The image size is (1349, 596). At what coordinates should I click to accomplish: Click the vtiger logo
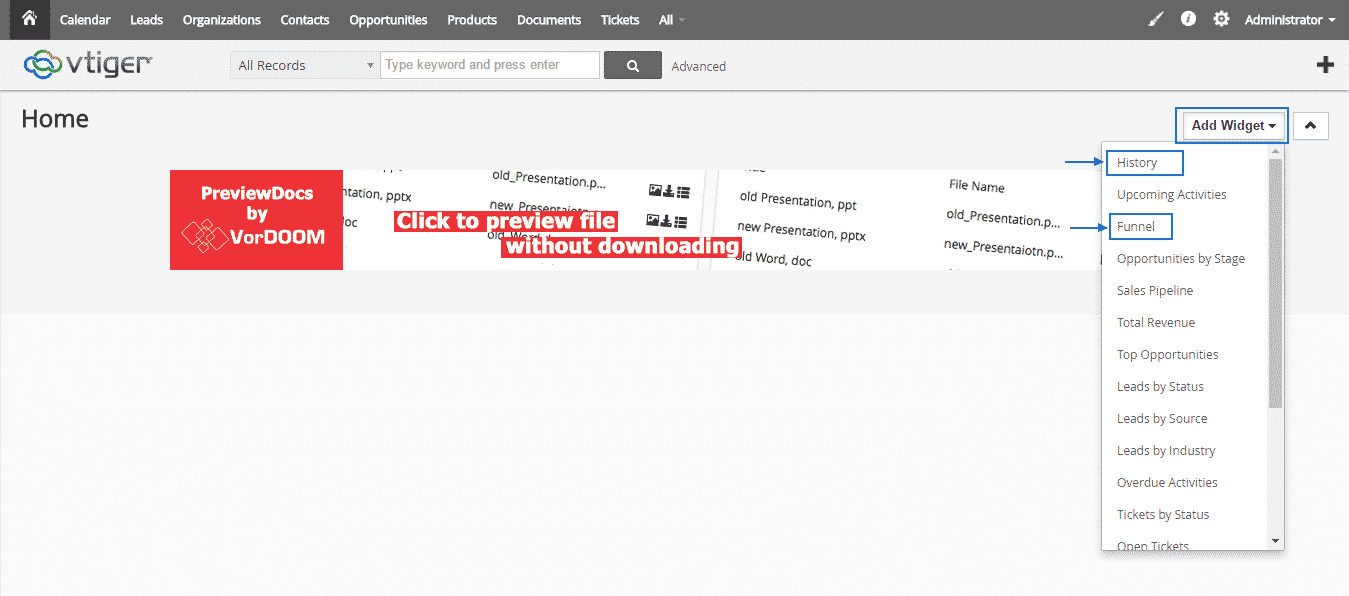(x=88, y=65)
